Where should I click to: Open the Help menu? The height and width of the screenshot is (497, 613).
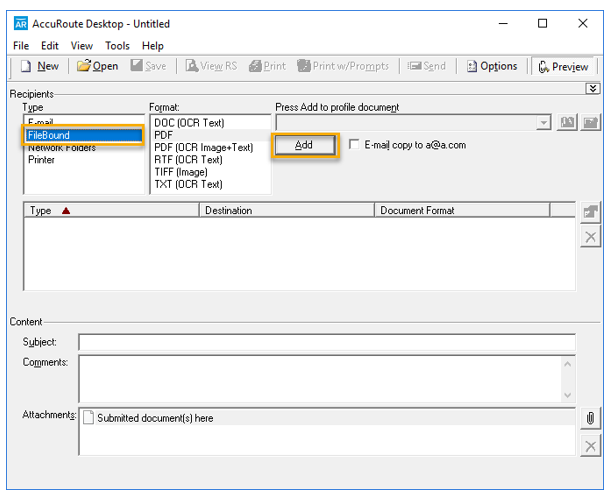coord(152,46)
